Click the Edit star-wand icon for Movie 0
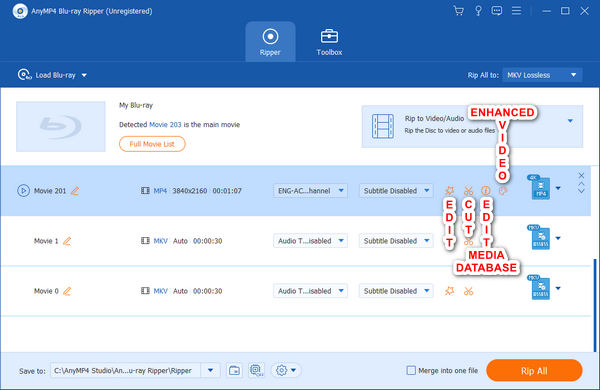600x390 pixels. click(x=450, y=291)
